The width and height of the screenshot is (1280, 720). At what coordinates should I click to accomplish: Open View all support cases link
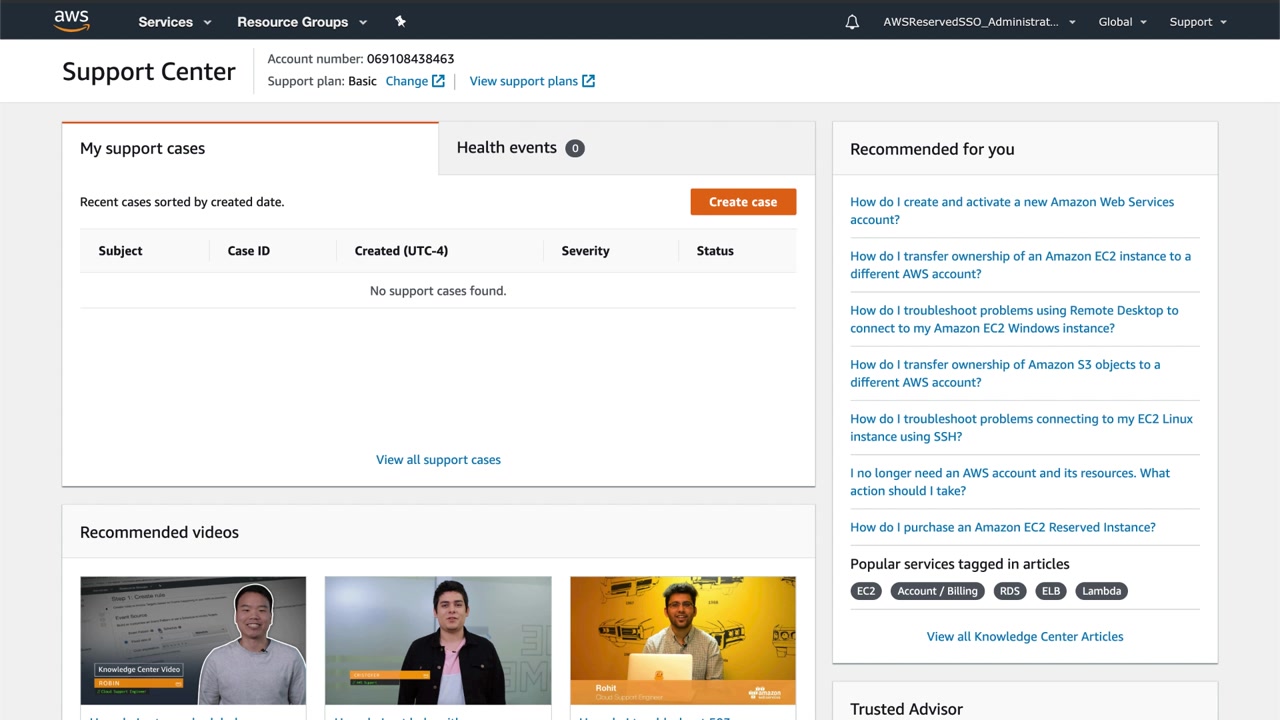point(438,460)
